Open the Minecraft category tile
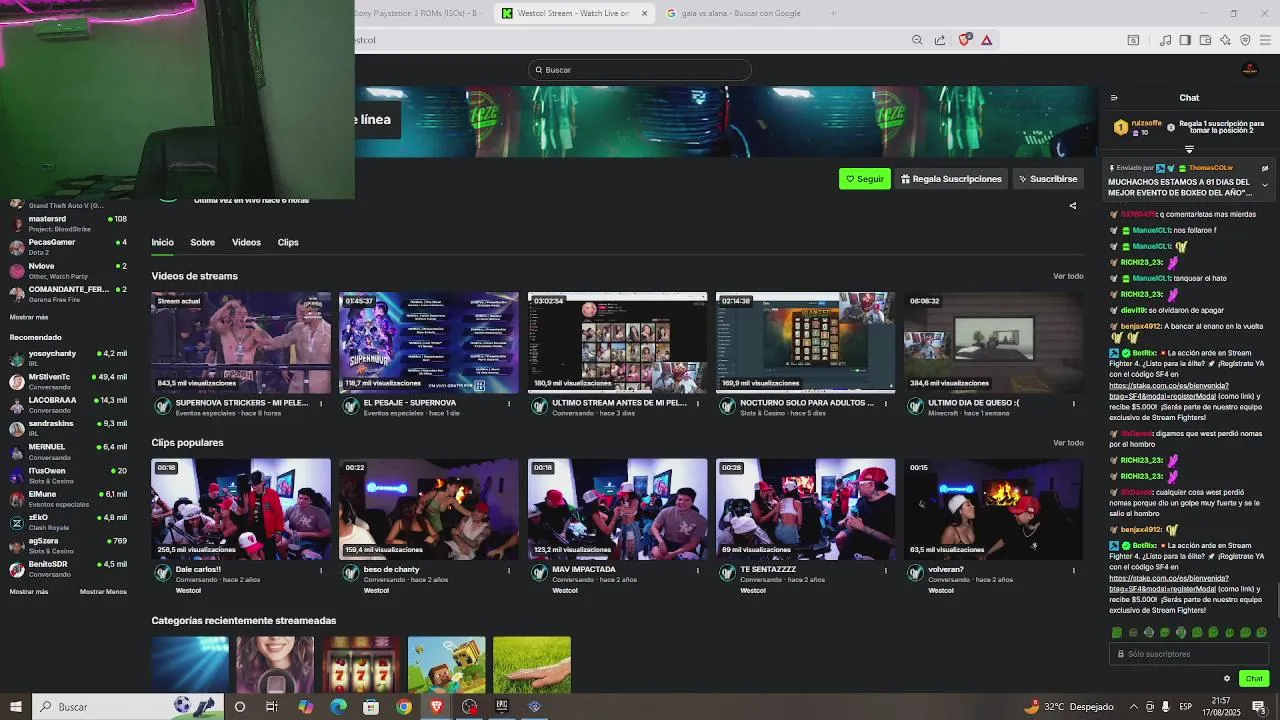The height and width of the screenshot is (720, 1280). (447, 665)
